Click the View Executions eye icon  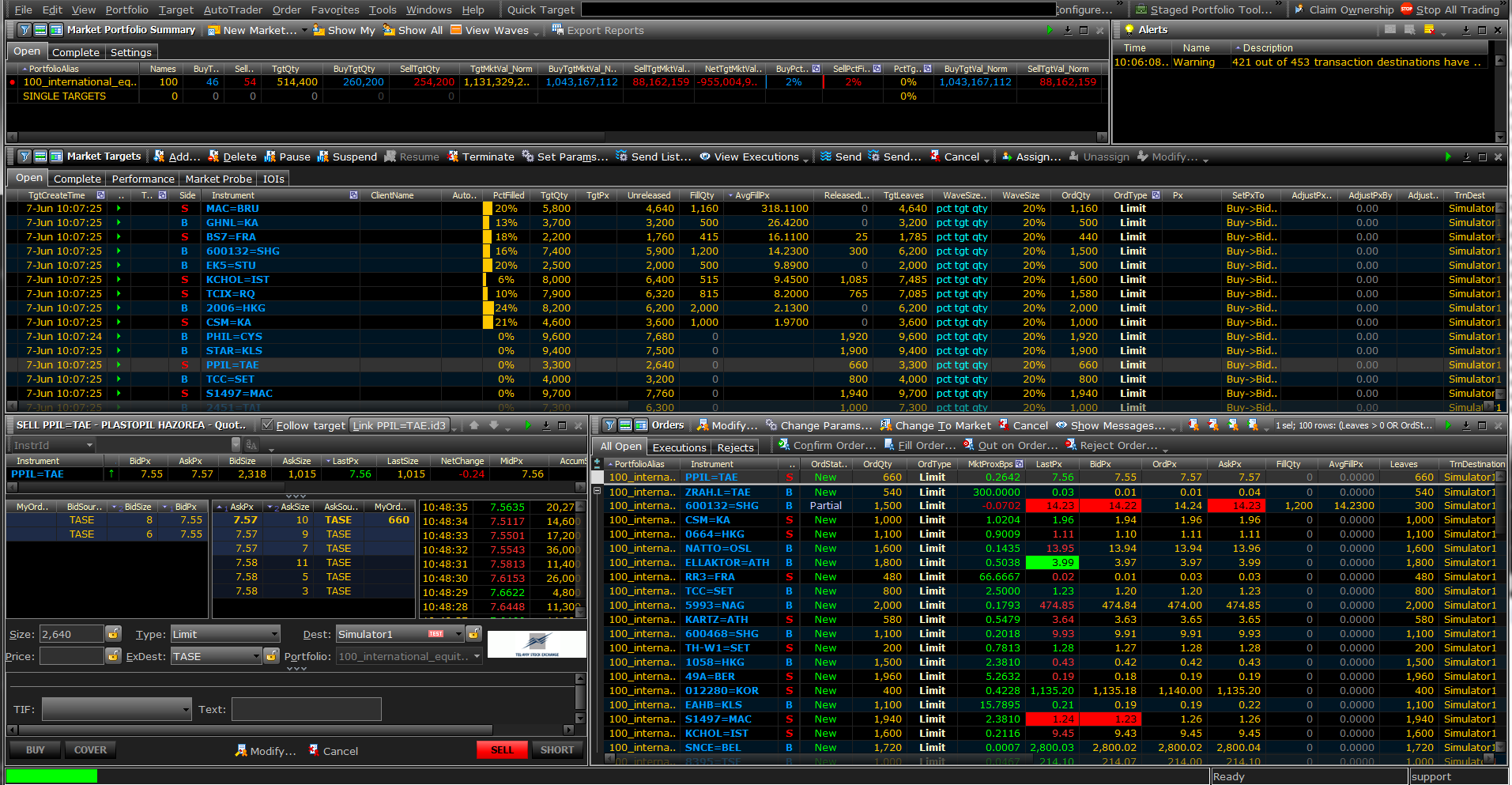pyautogui.click(x=705, y=157)
